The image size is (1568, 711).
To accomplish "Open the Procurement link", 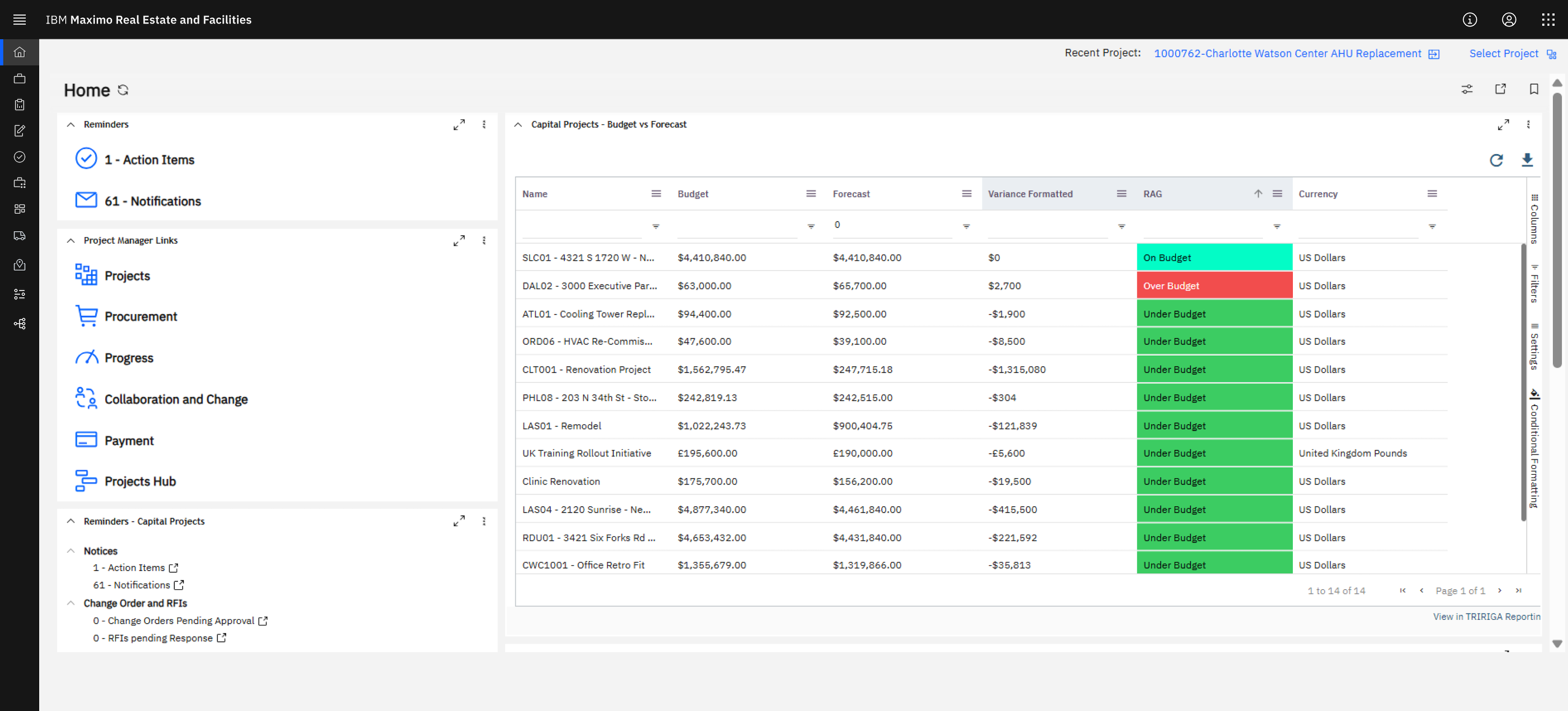I will (x=141, y=316).
